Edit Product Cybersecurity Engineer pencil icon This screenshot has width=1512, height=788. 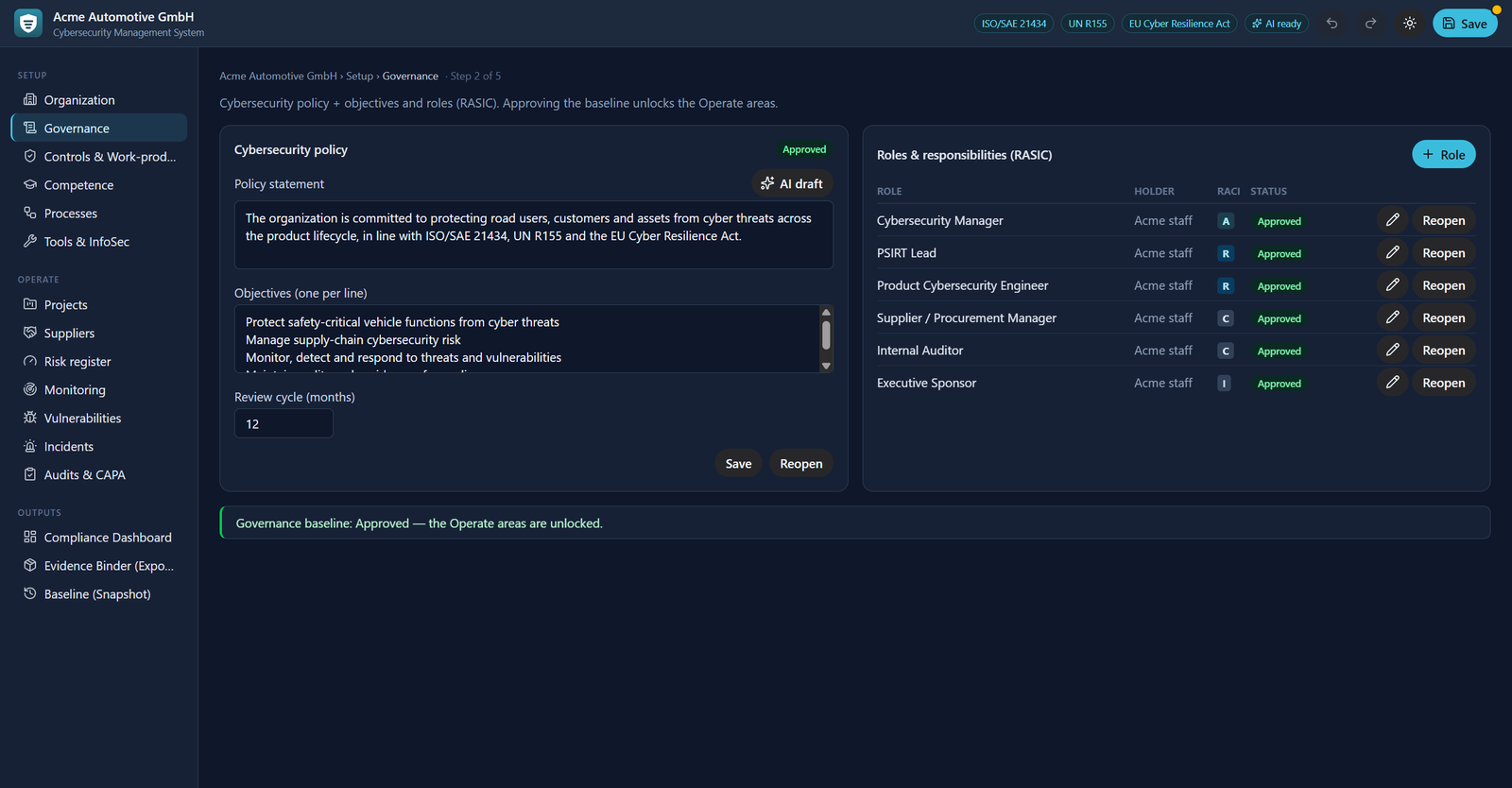tap(1392, 285)
